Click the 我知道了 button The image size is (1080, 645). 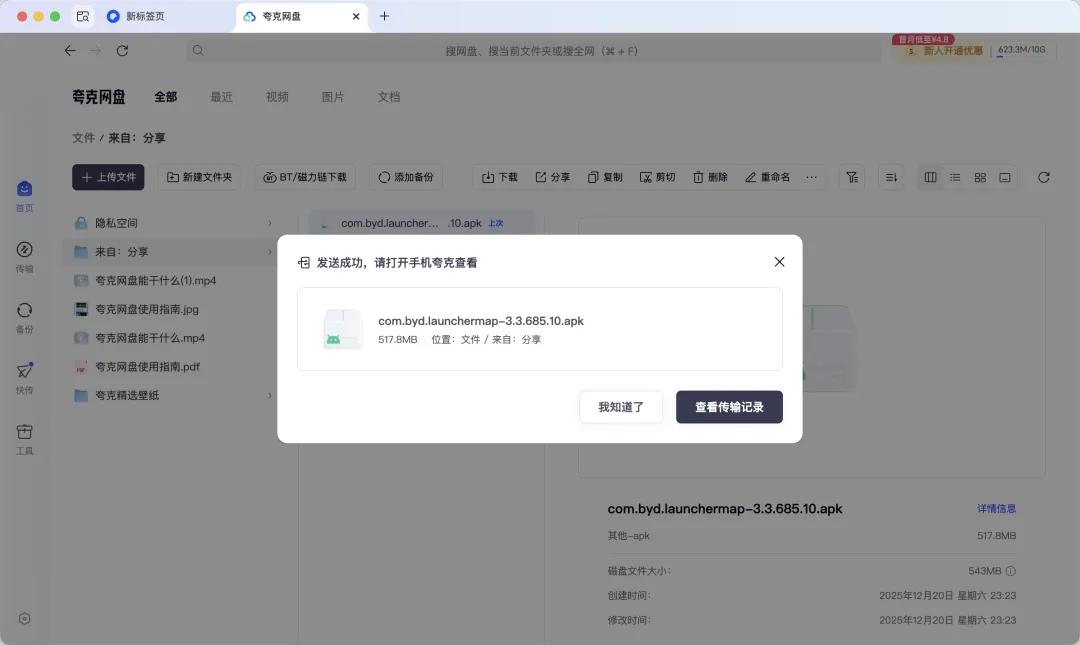coord(621,407)
